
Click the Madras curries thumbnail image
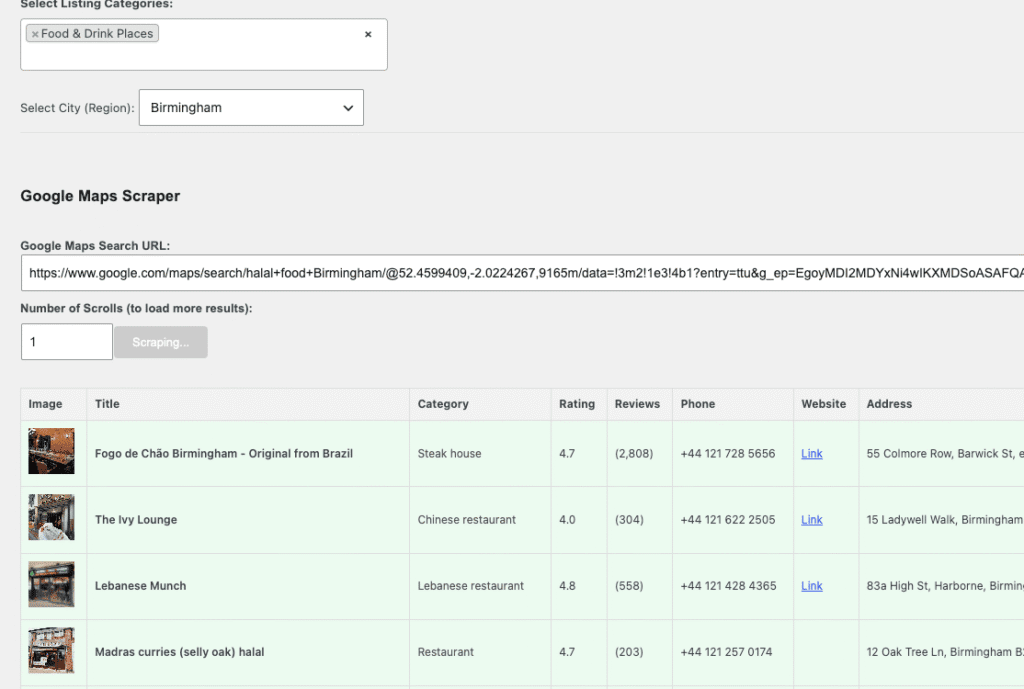tap(52, 650)
